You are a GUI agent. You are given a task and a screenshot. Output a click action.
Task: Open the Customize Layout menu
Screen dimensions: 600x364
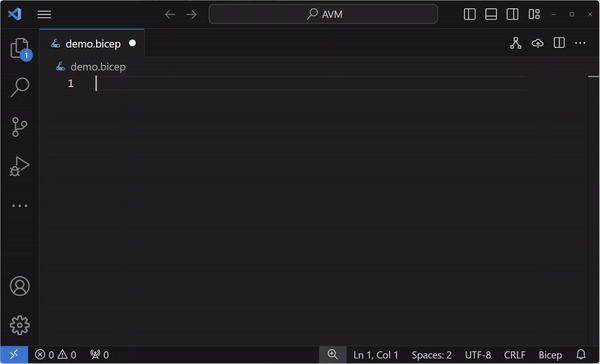click(534, 14)
